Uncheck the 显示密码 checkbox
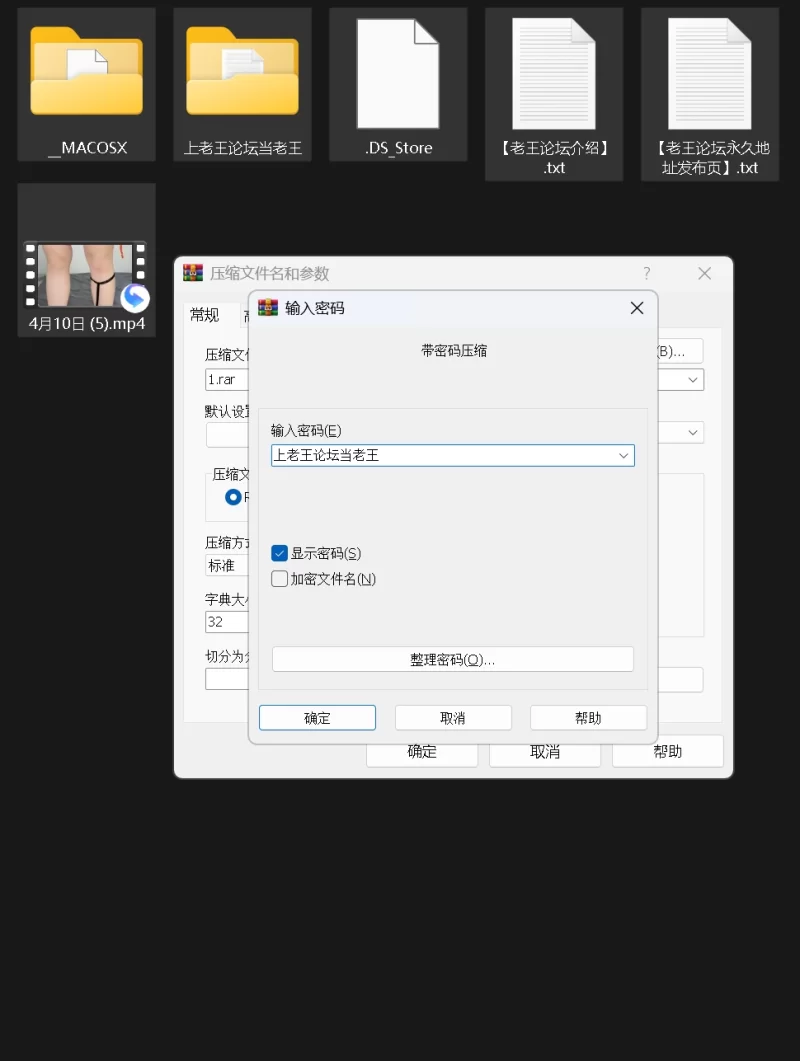This screenshot has width=800, height=1061. (280, 553)
